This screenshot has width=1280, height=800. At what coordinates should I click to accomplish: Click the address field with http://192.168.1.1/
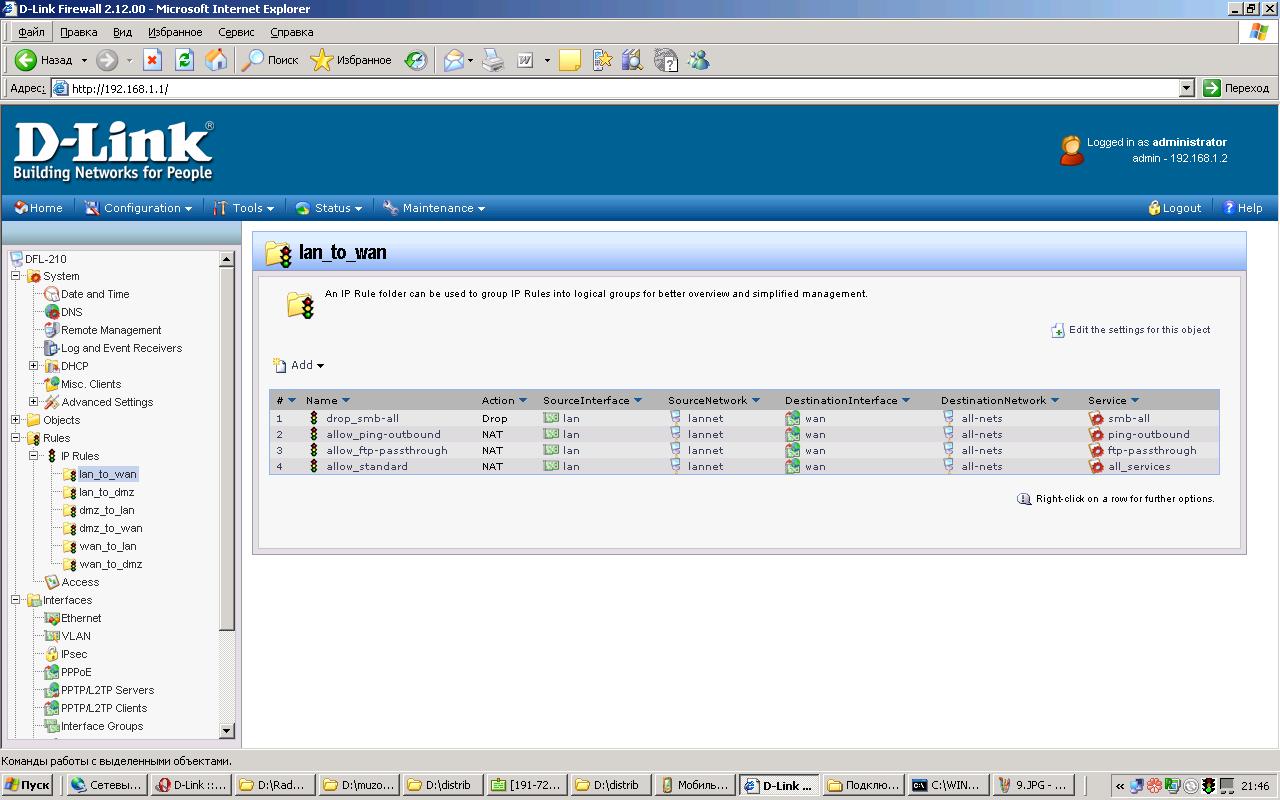point(615,88)
